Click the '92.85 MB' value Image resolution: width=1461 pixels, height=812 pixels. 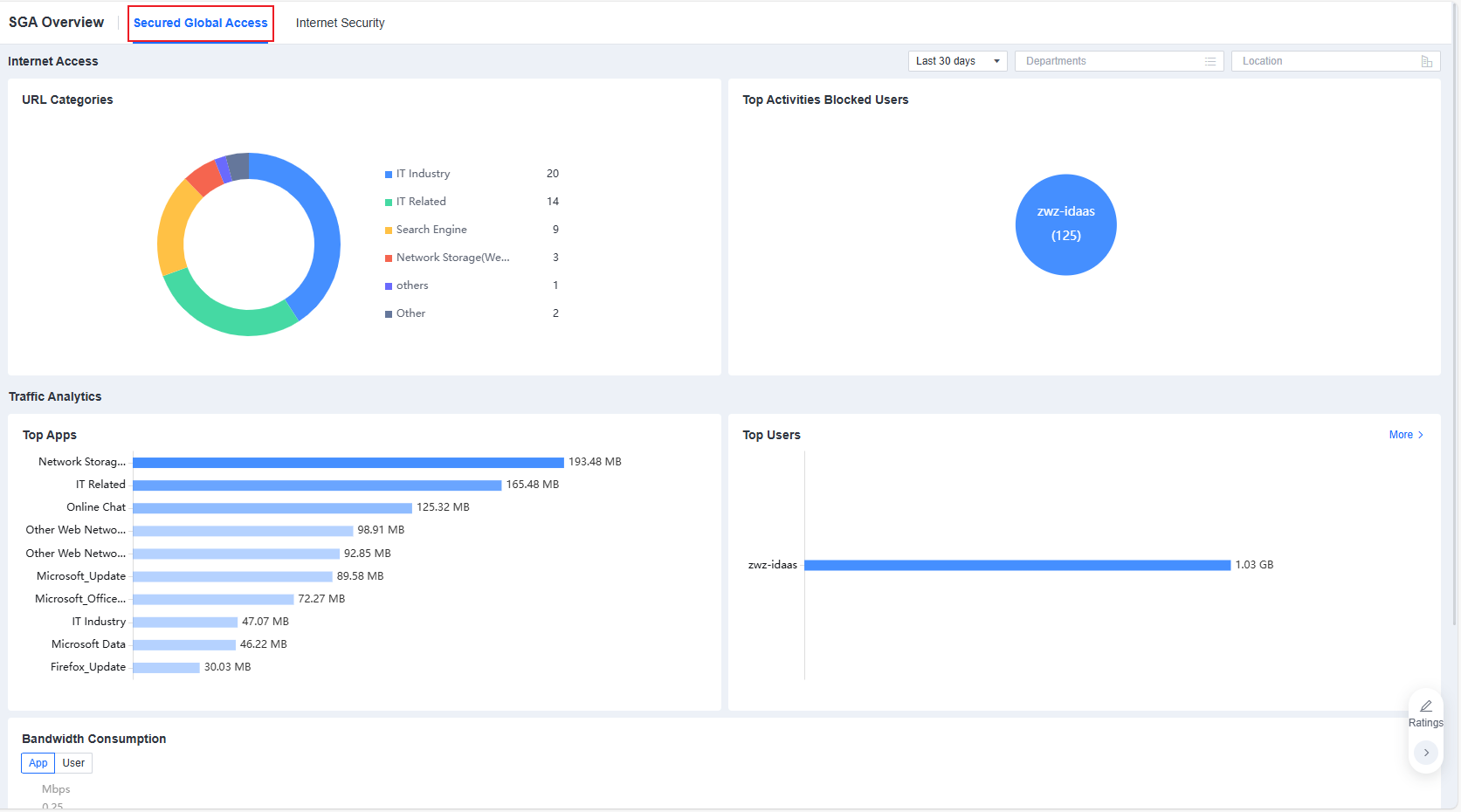point(368,554)
